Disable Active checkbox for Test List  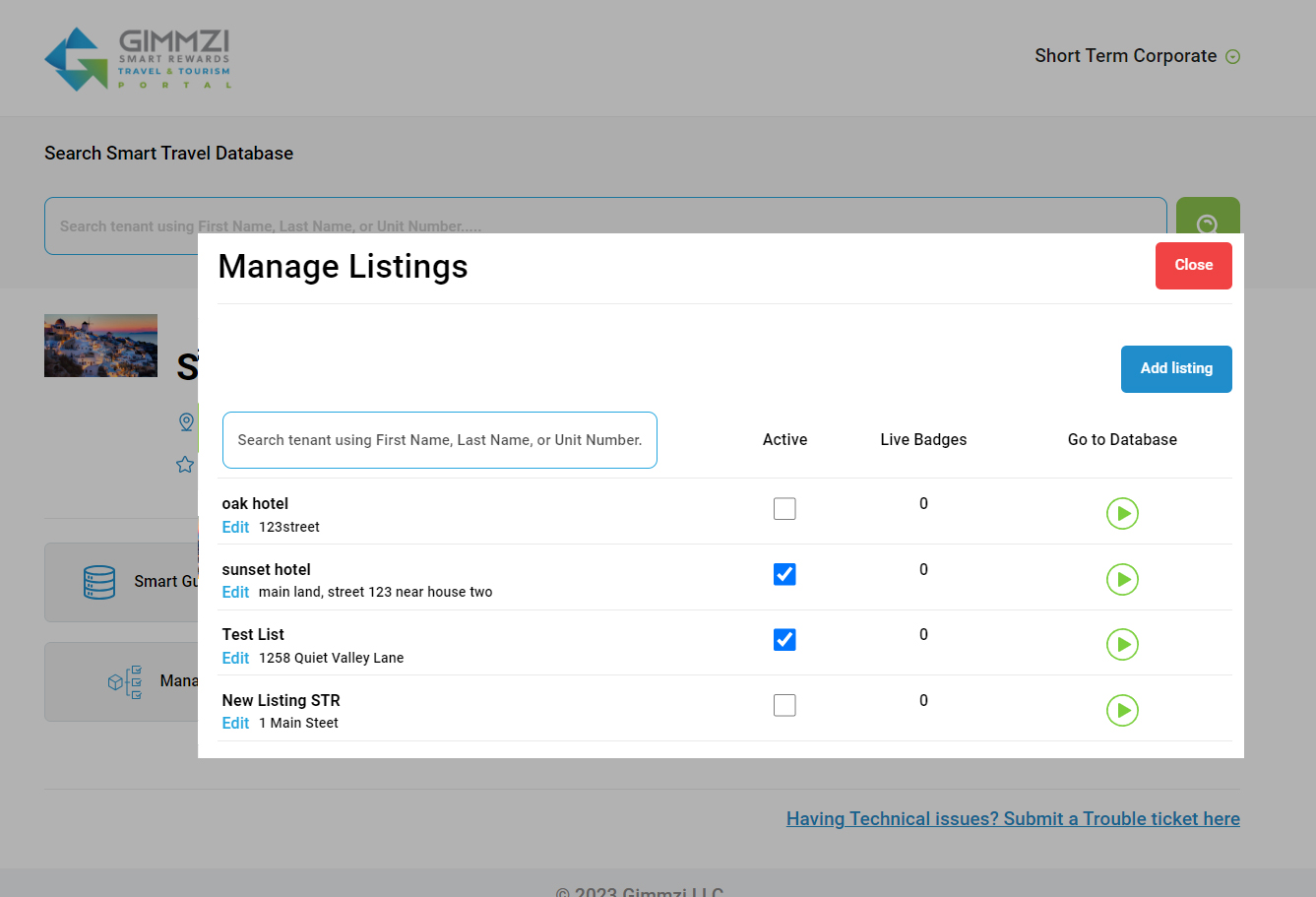pyautogui.click(x=784, y=640)
